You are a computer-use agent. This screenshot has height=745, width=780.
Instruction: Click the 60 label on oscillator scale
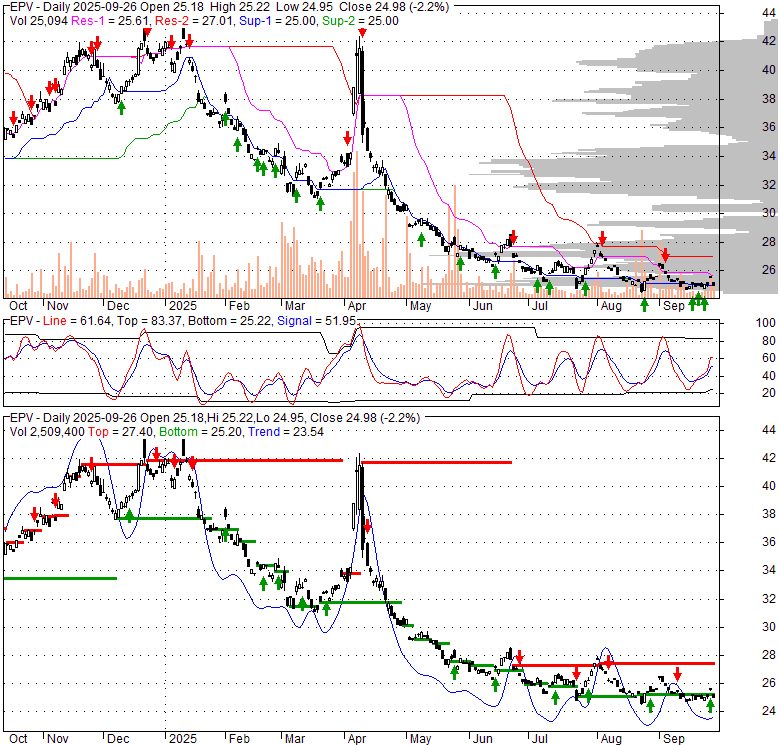click(769, 358)
